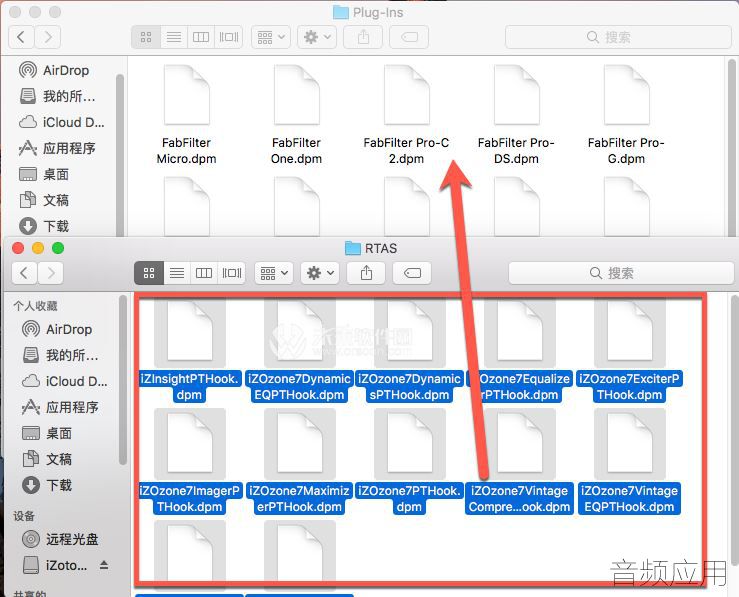This screenshot has height=597, width=739.
Task: Open 我的所… in Plug-Ins window sidebar
Action: (x=57, y=96)
